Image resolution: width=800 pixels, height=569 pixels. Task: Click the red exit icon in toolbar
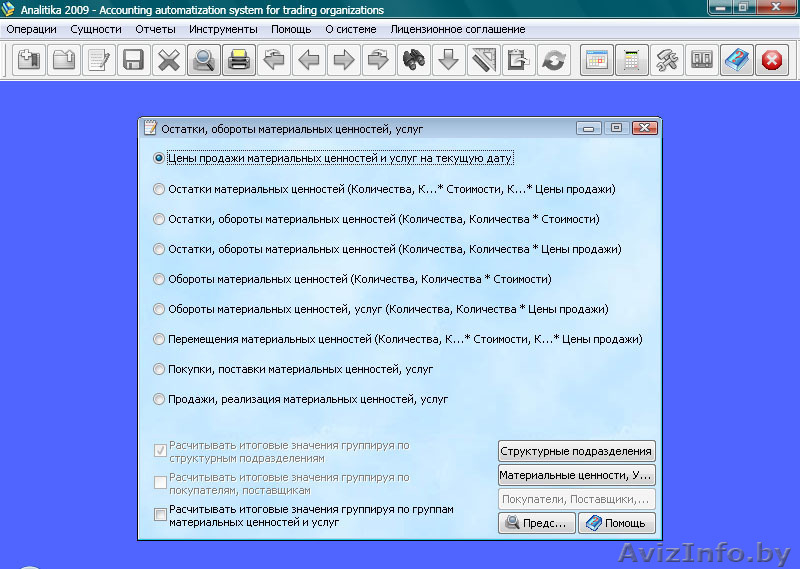point(771,61)
